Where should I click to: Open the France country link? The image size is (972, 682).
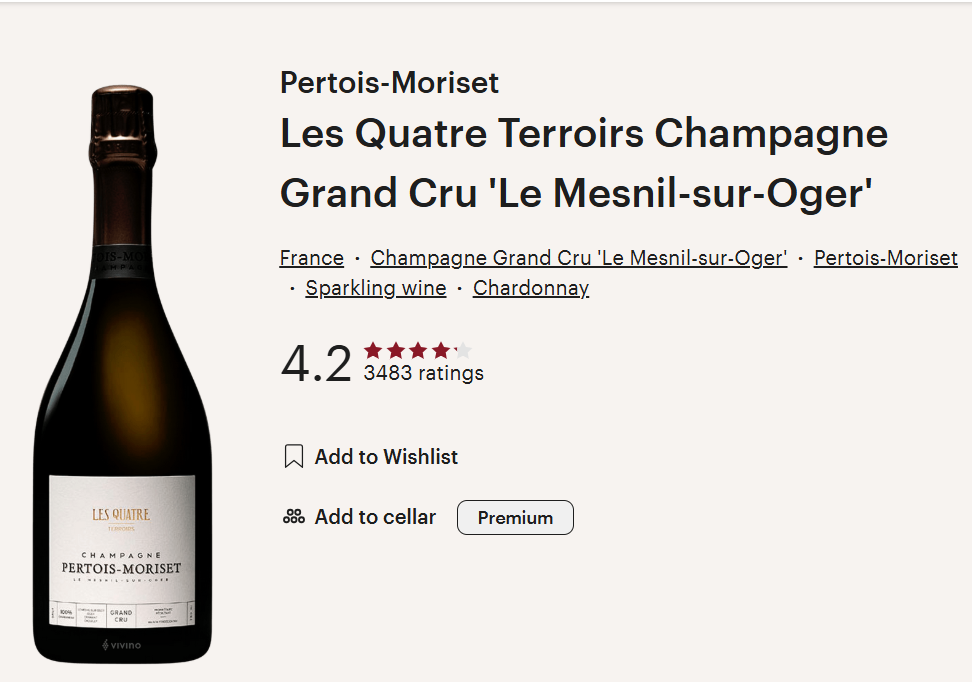[x=312, y=258]
